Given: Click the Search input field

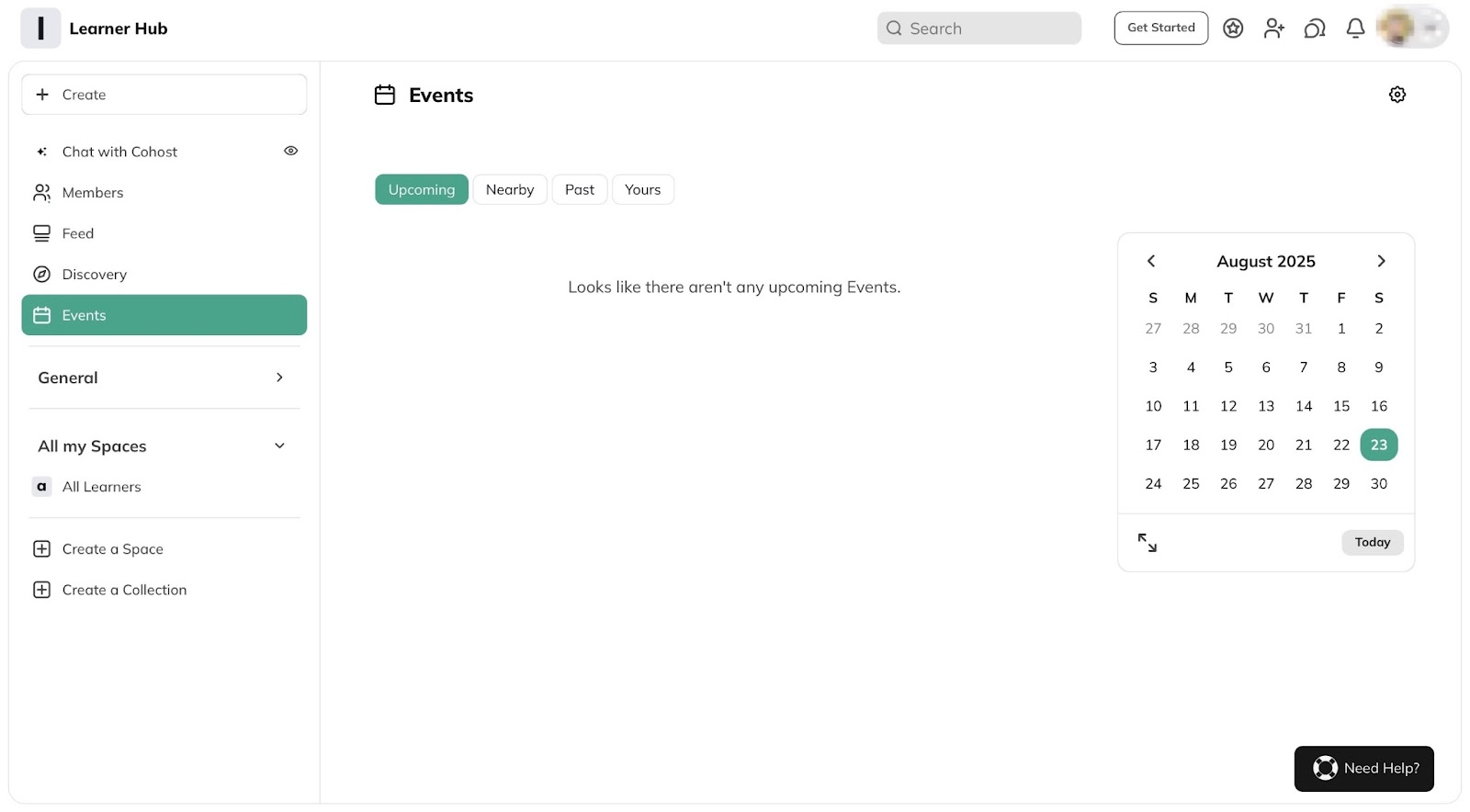Looking at the screenshot, I should tap(979, 28).
